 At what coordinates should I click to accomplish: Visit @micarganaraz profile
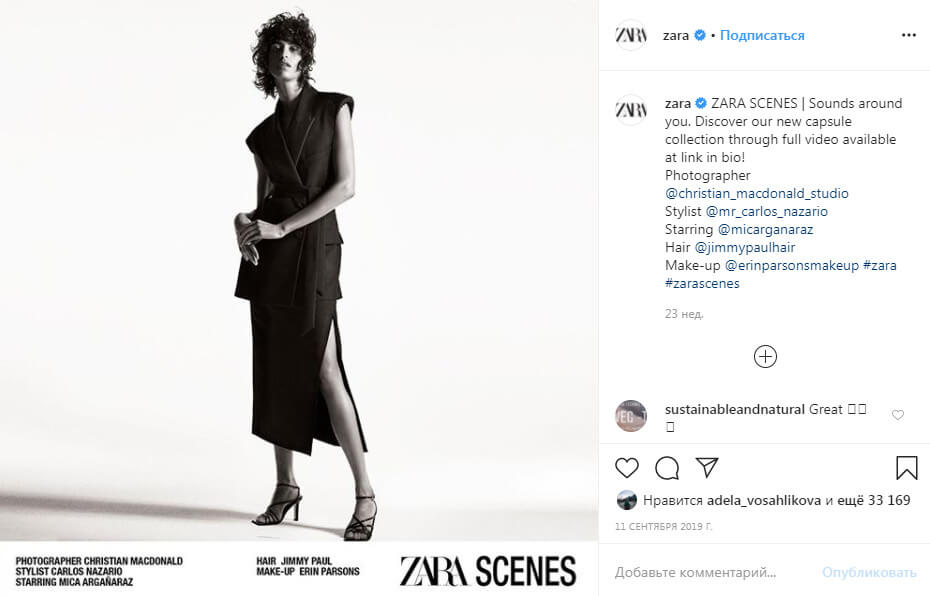pos(766,230)
